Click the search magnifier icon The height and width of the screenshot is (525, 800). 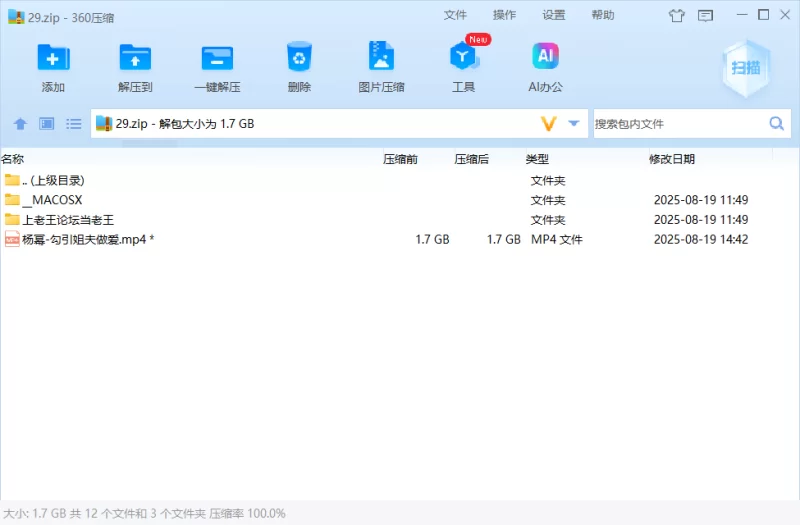pos(777,123)
